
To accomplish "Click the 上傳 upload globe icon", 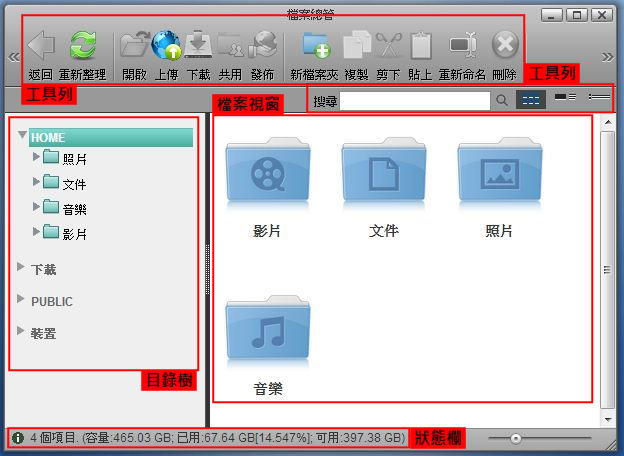I will (x=166, y=46).
